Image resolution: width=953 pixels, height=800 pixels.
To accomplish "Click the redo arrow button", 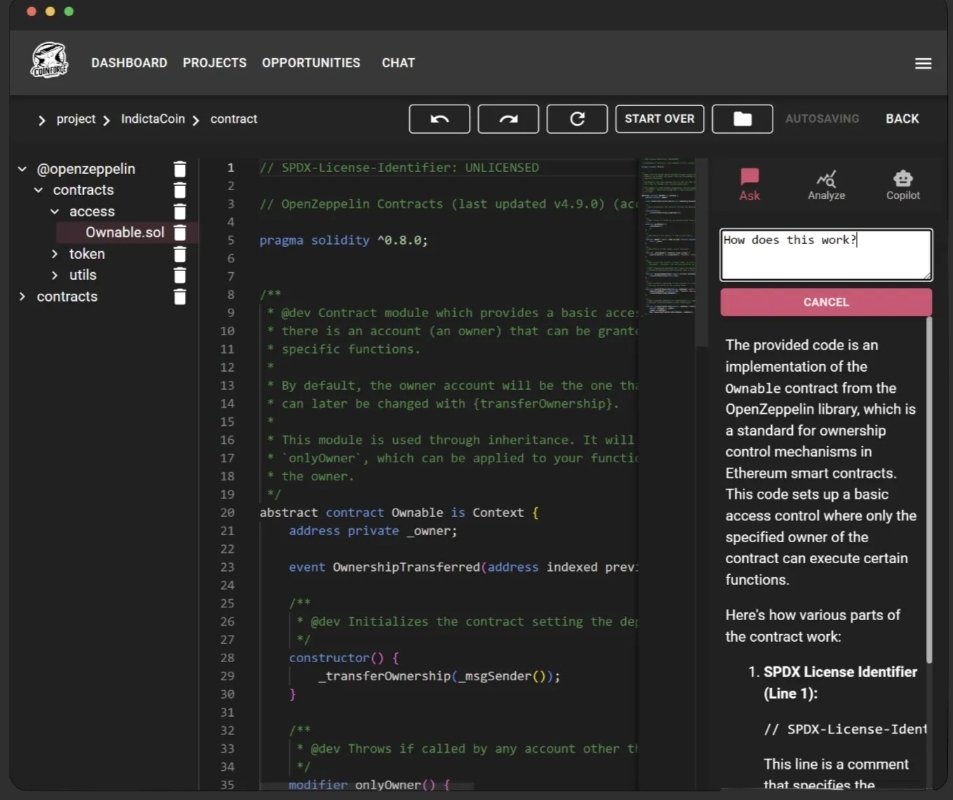I will pyautogui.click(x=508, y=119).
